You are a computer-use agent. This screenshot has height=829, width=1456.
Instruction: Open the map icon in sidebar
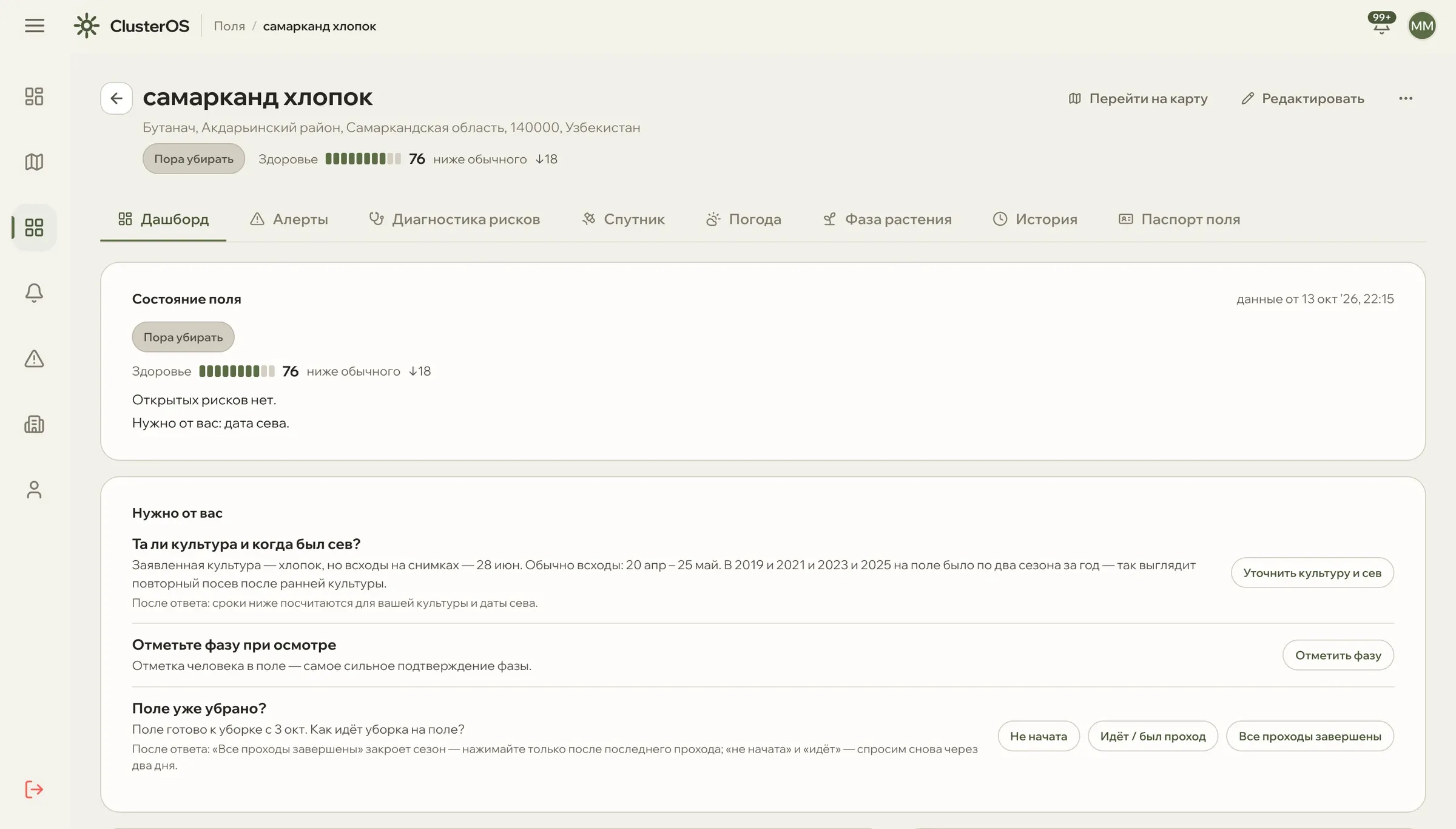(34, 162)
